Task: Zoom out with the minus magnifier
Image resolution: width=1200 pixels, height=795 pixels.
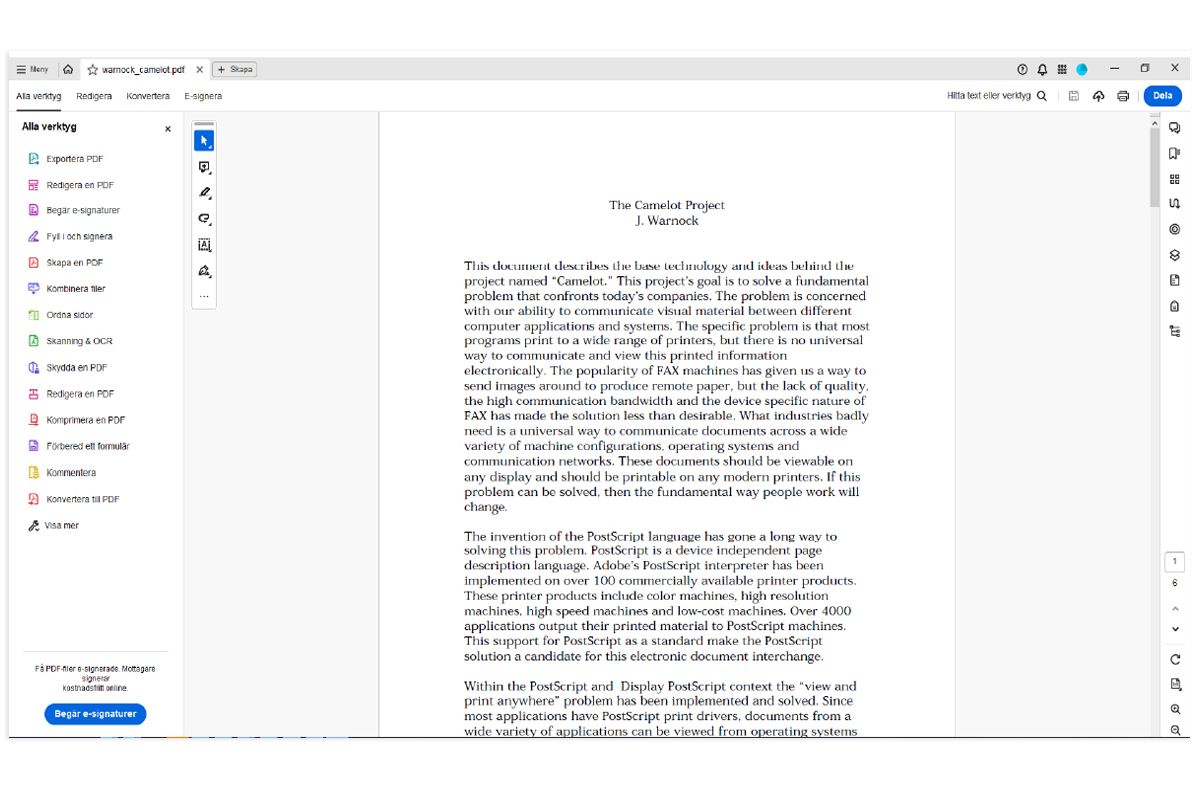Action: pyautogui.click(x=1175, y=731)
